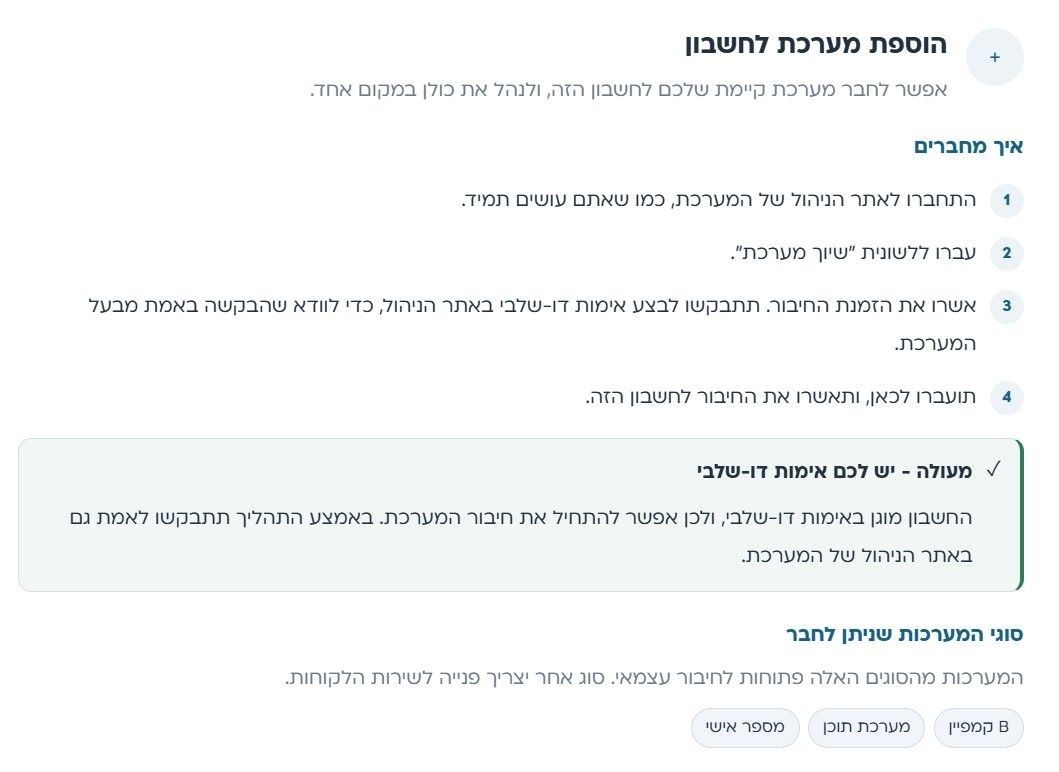Screen dimensions: 1059x772
Task: Click the step 2 number badge
Action: pos(1006,253)
